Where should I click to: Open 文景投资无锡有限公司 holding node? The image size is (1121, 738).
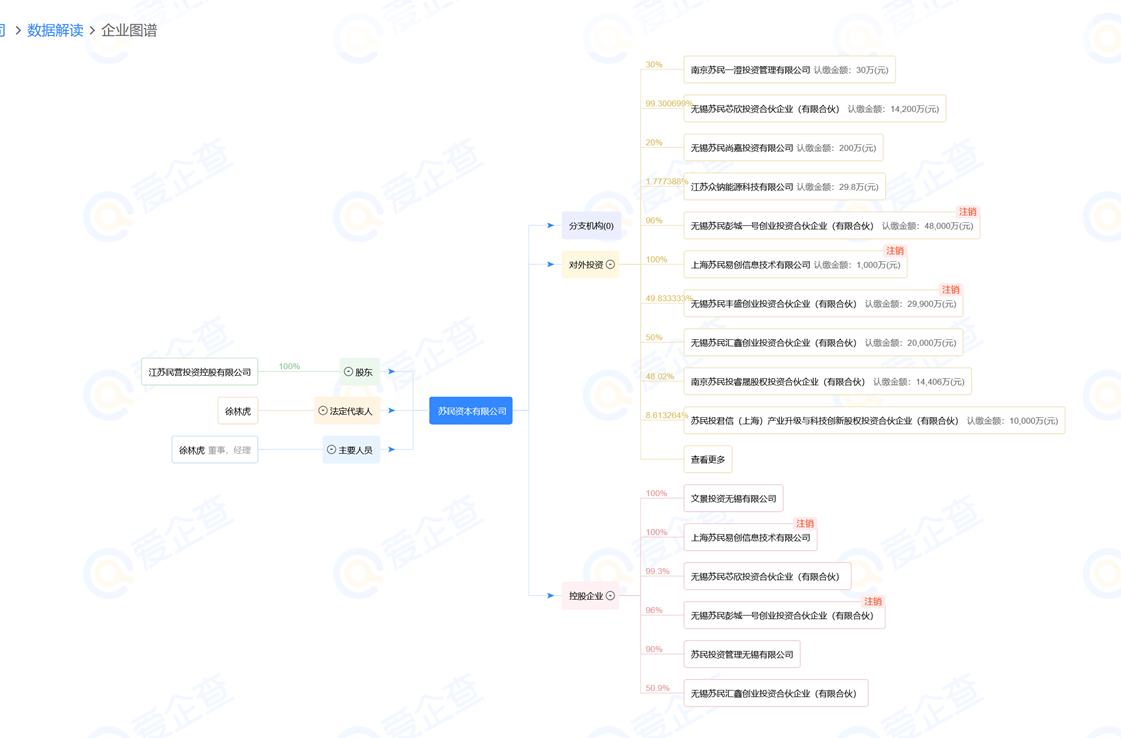tap(734, 498)
